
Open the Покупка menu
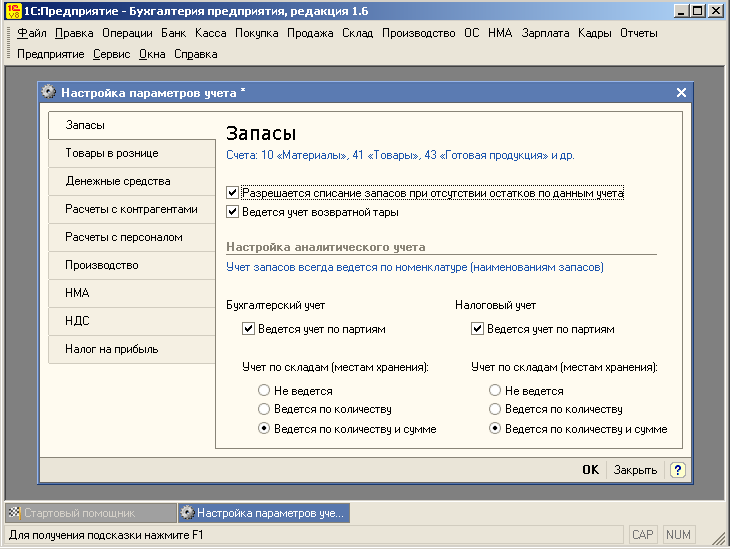(257, 33)
